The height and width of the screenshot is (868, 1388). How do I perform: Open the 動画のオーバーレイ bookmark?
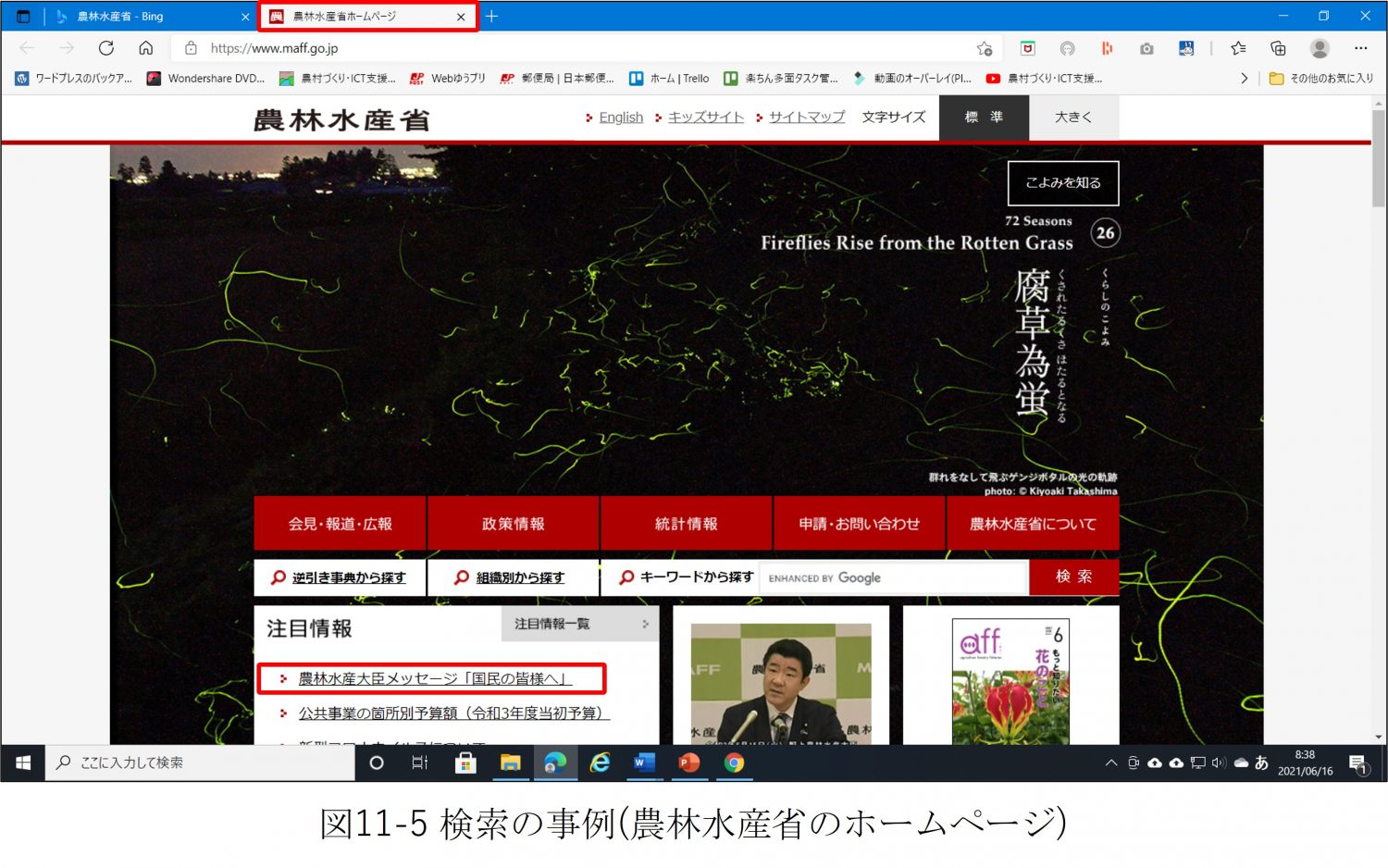[911, 79]
